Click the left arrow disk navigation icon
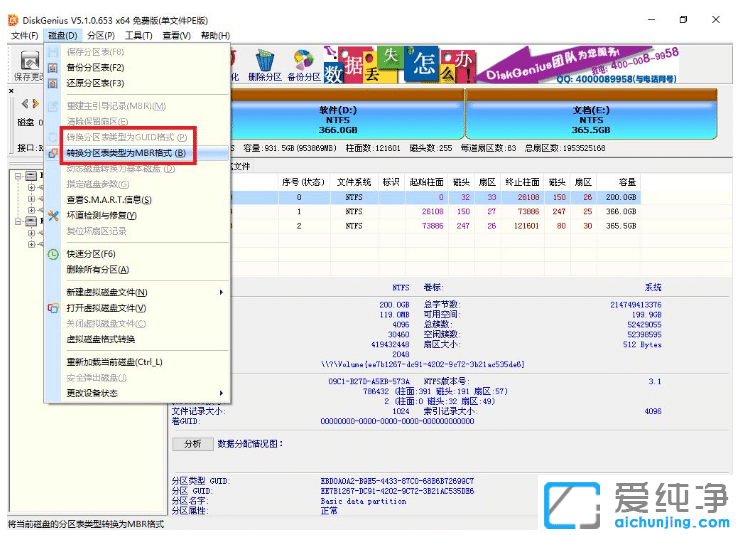 pos(23,104)
